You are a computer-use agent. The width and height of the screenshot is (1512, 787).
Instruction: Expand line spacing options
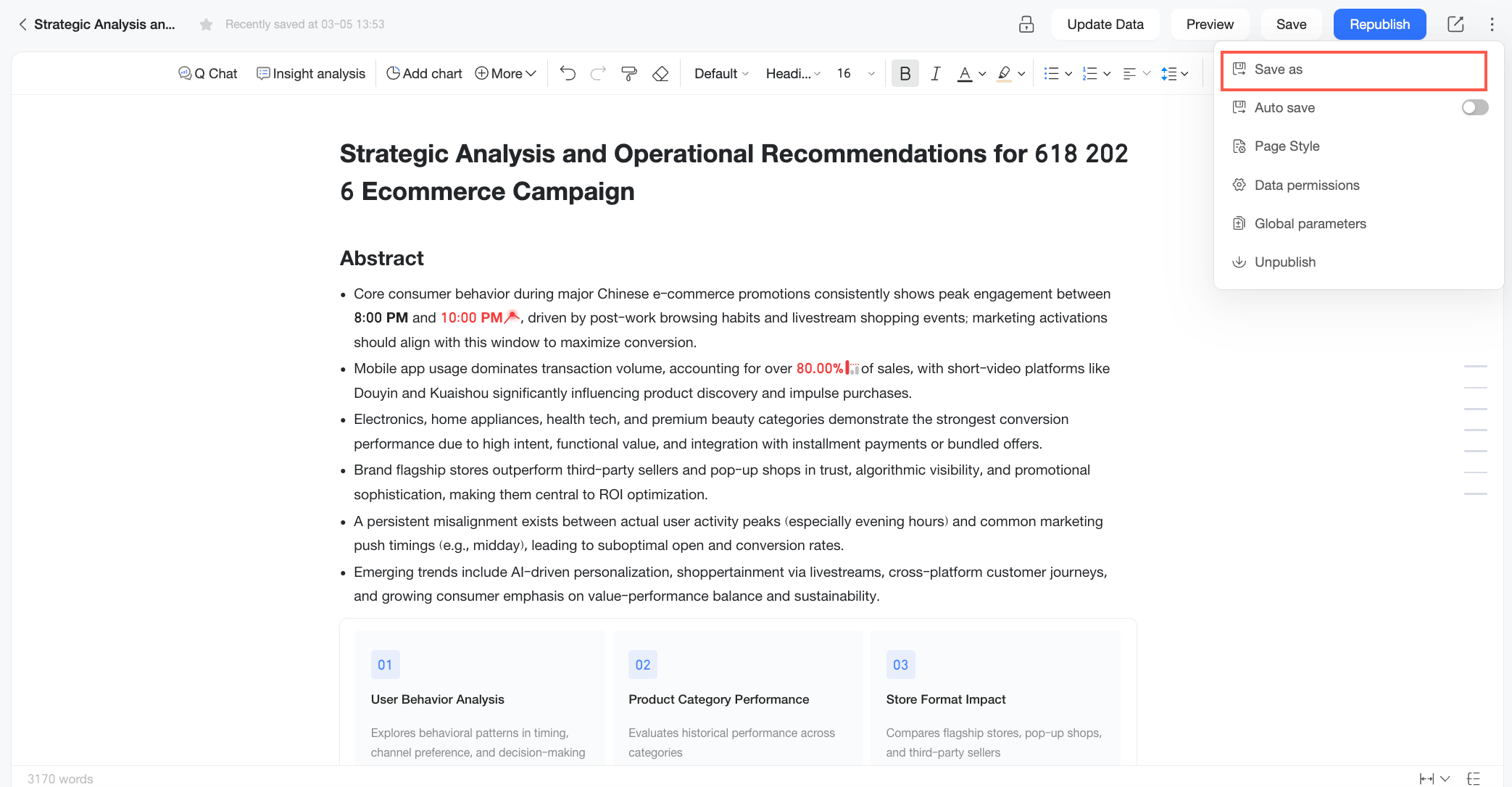[1184, 74]
